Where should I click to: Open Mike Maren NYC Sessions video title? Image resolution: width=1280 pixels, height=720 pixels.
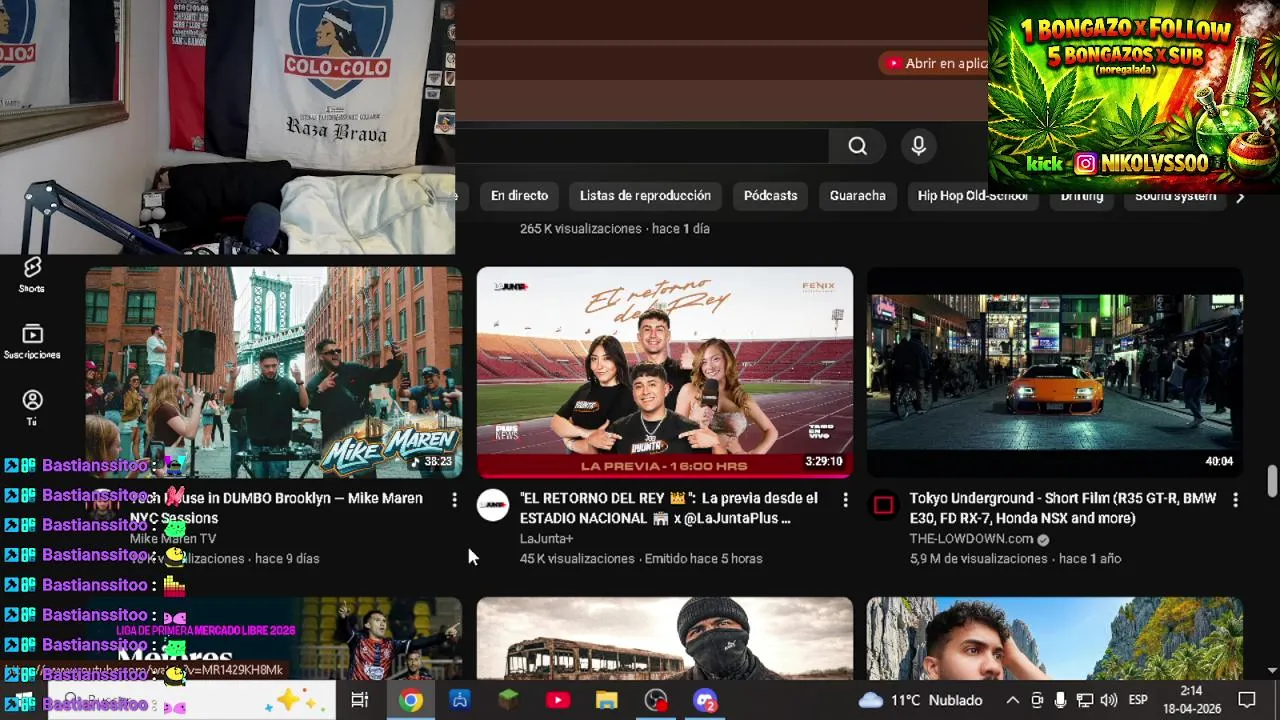click(276, 508)
